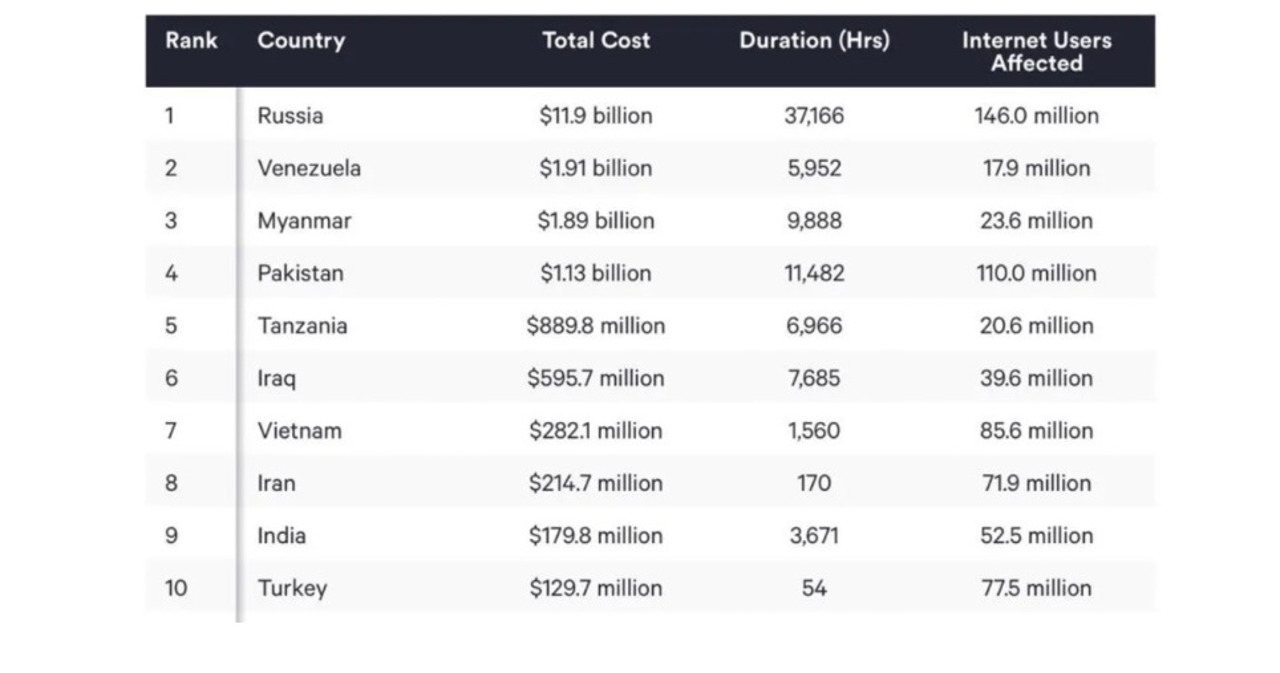Click the Rank column header
1280x673 pixels.
point(191,41)
